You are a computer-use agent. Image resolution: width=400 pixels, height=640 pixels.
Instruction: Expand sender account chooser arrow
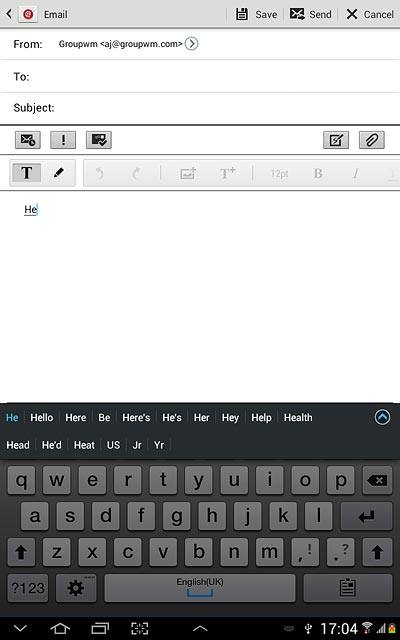click(191, 44)
